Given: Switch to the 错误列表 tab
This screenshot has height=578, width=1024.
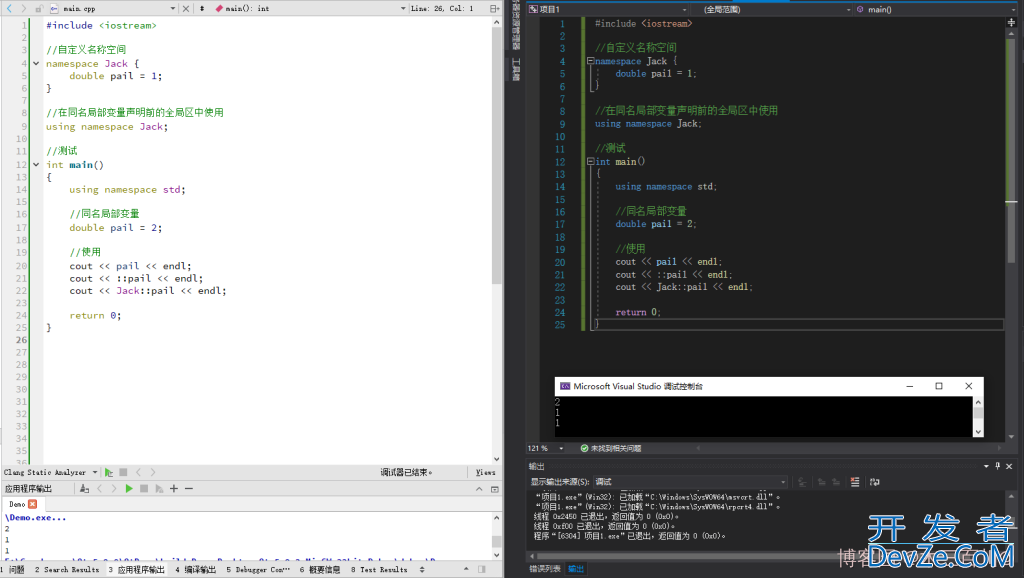Looking at the screenshot, I should (x=545, y=569).
